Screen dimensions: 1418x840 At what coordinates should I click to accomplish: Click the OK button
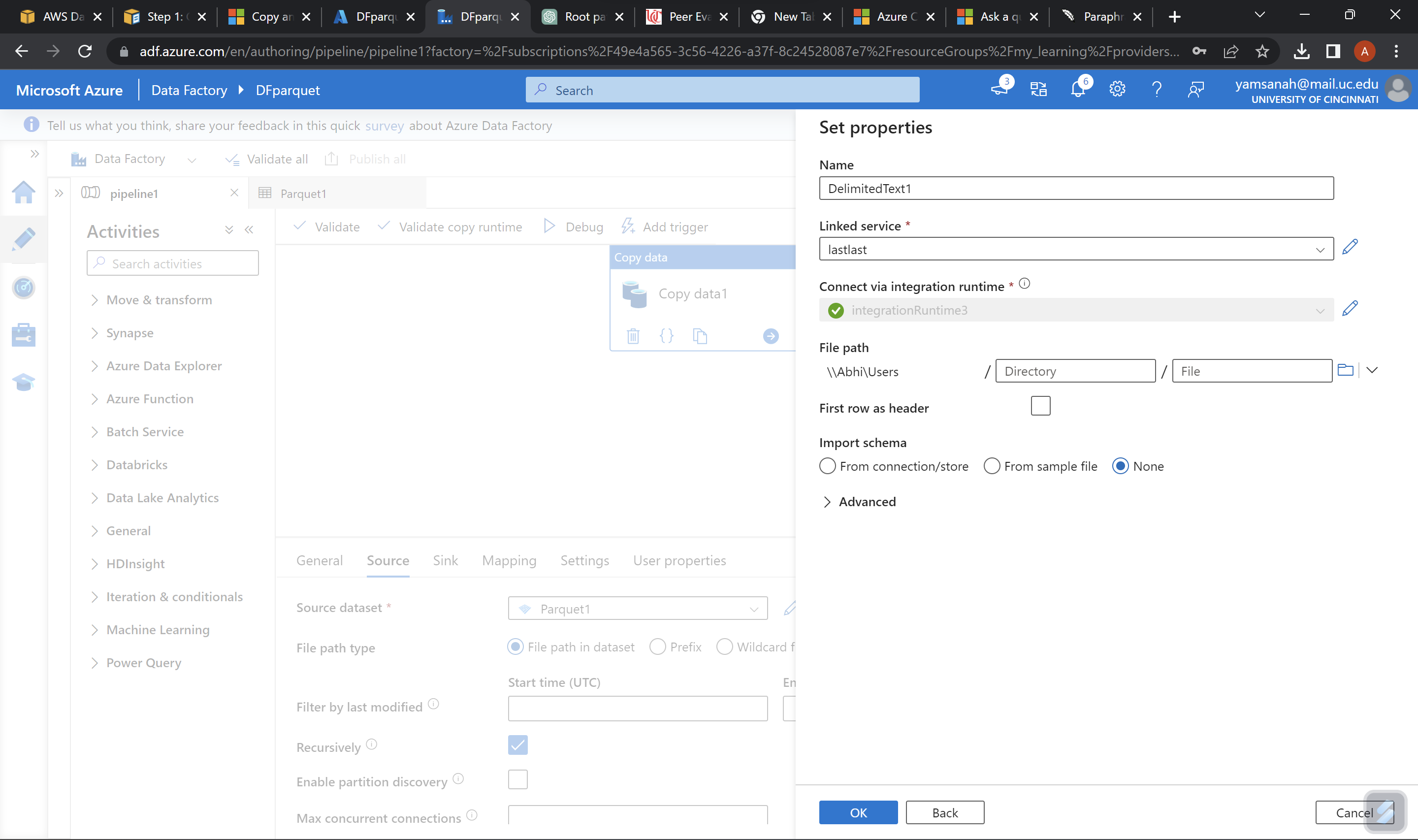tap(858, 812)
